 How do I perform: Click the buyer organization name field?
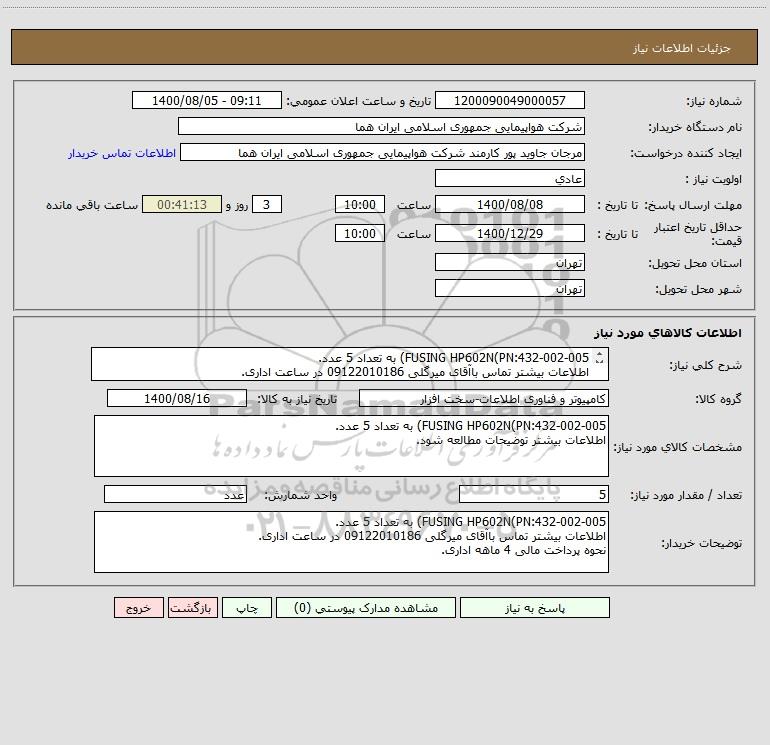point(381,126)
